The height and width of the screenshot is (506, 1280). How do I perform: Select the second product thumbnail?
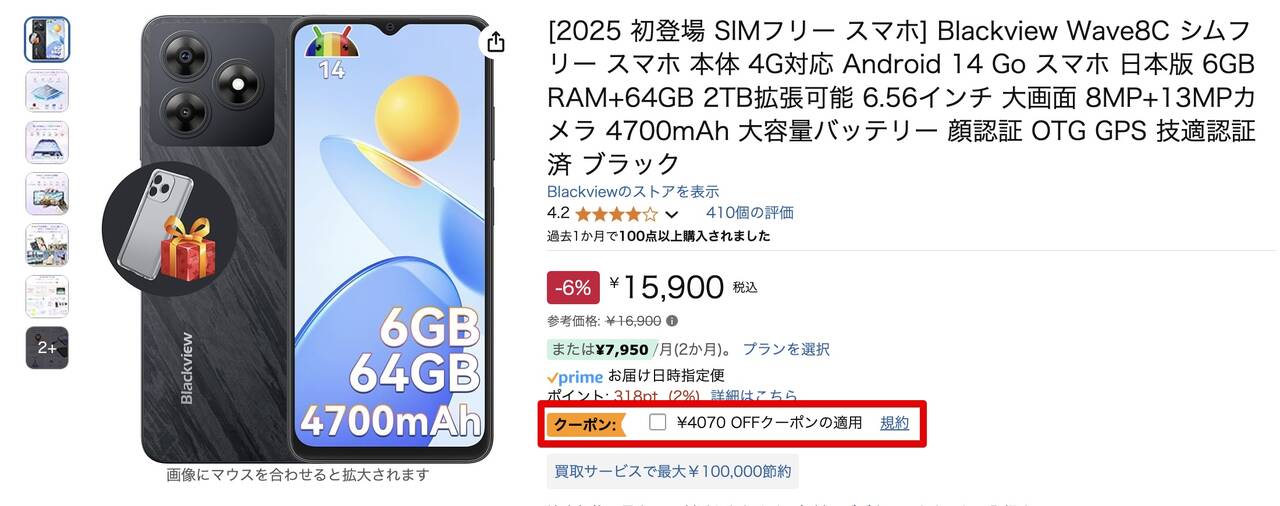pos(47,91)
